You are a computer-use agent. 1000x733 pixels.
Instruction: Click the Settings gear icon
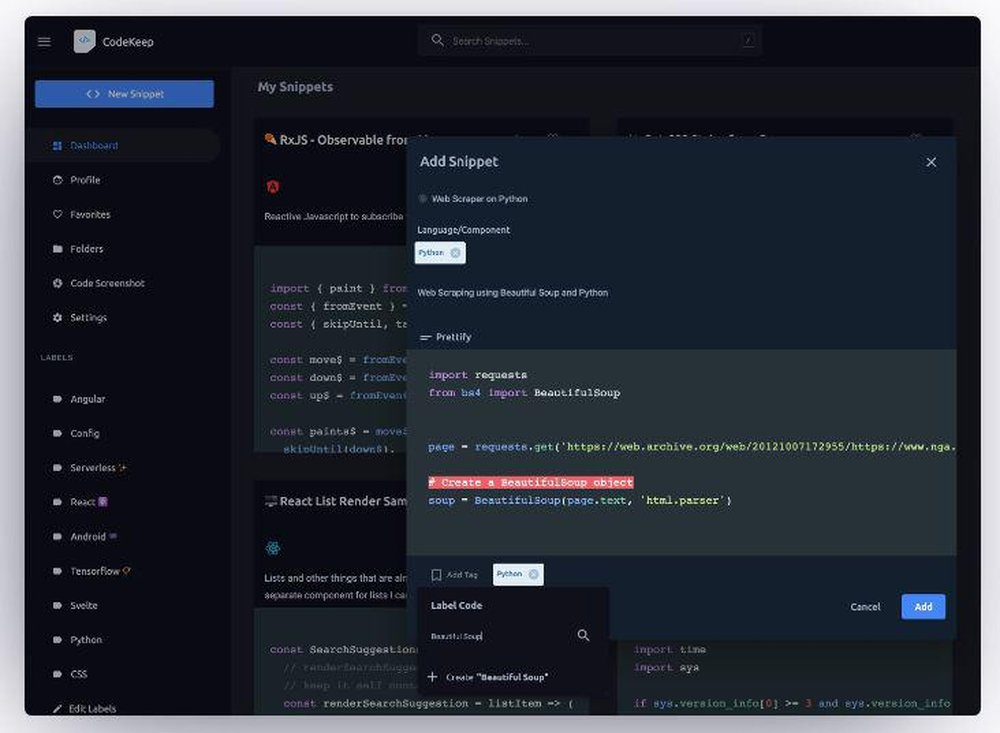pyautogui.click(x=57, y=318)
